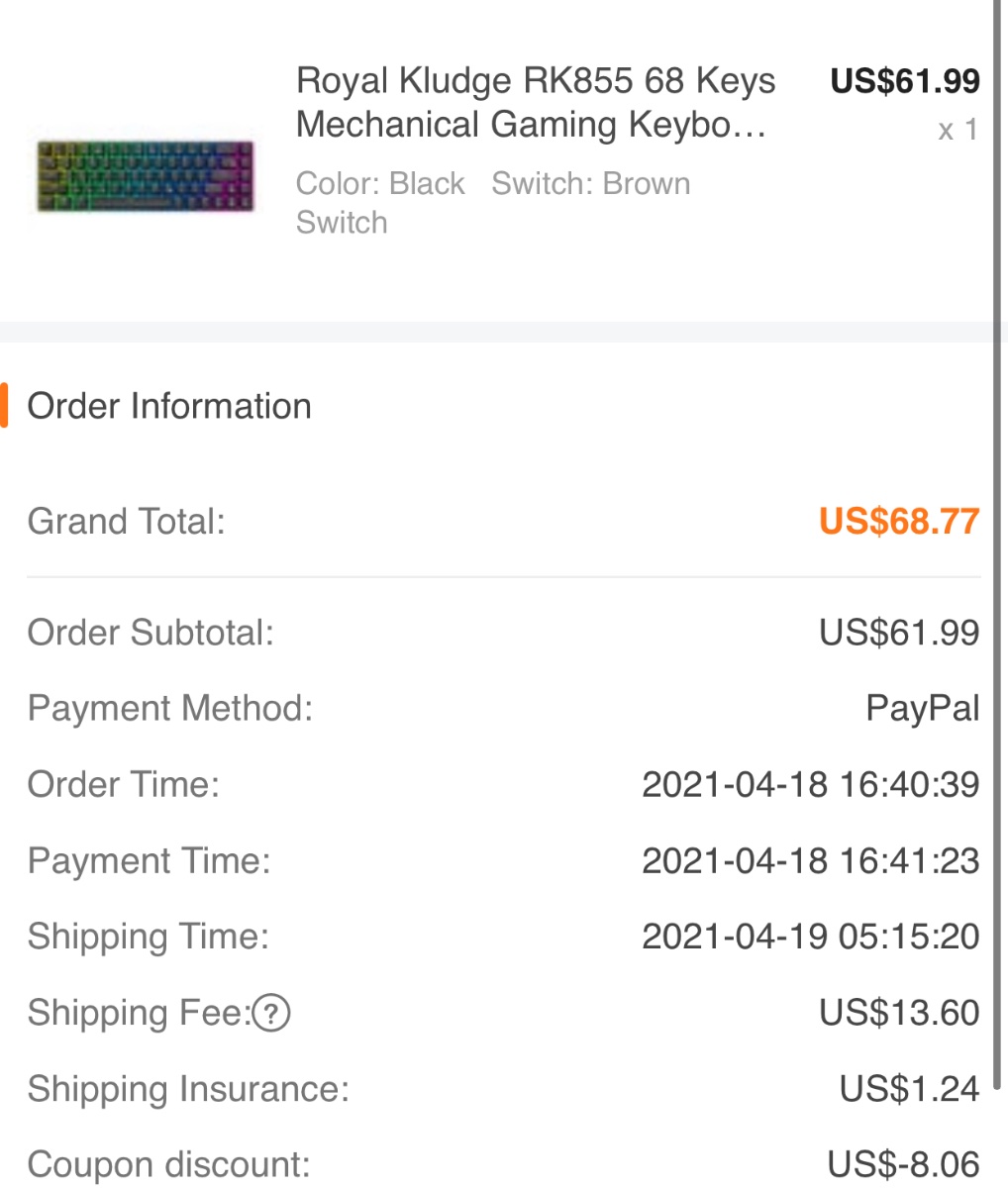The width and height of the screenshot is (1008, 1188).
Task: Select the Switch: Brown Switch text
Action: click(x=493, y=202)
